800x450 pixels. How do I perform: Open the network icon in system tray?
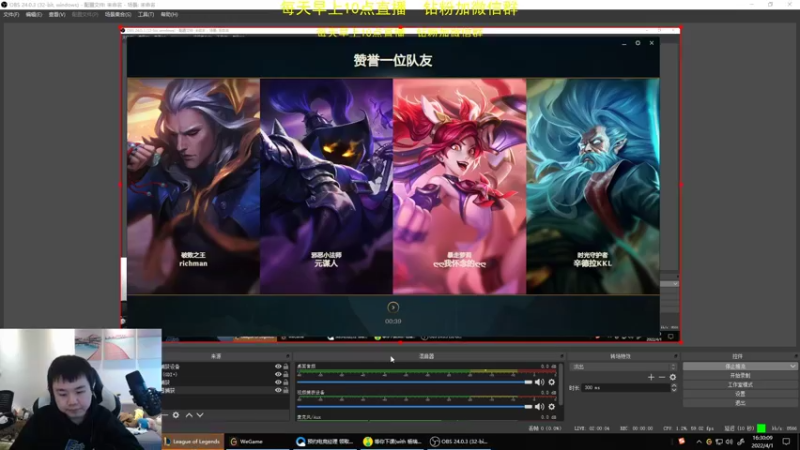click(x=719, y=442)
